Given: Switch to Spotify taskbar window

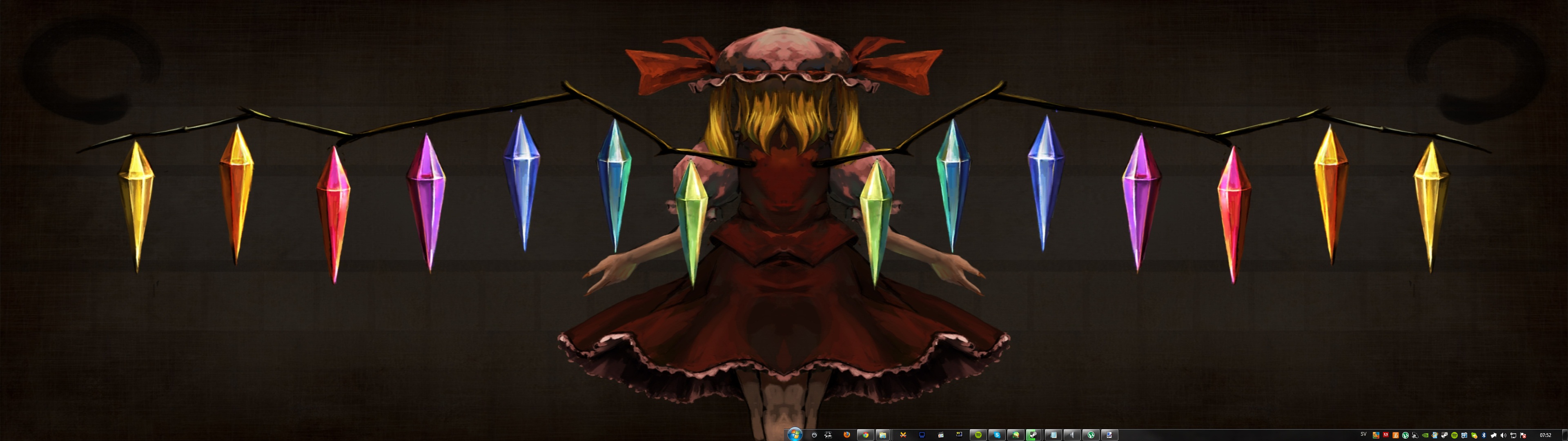Looking at the screenshot, I should coord(978,435).
